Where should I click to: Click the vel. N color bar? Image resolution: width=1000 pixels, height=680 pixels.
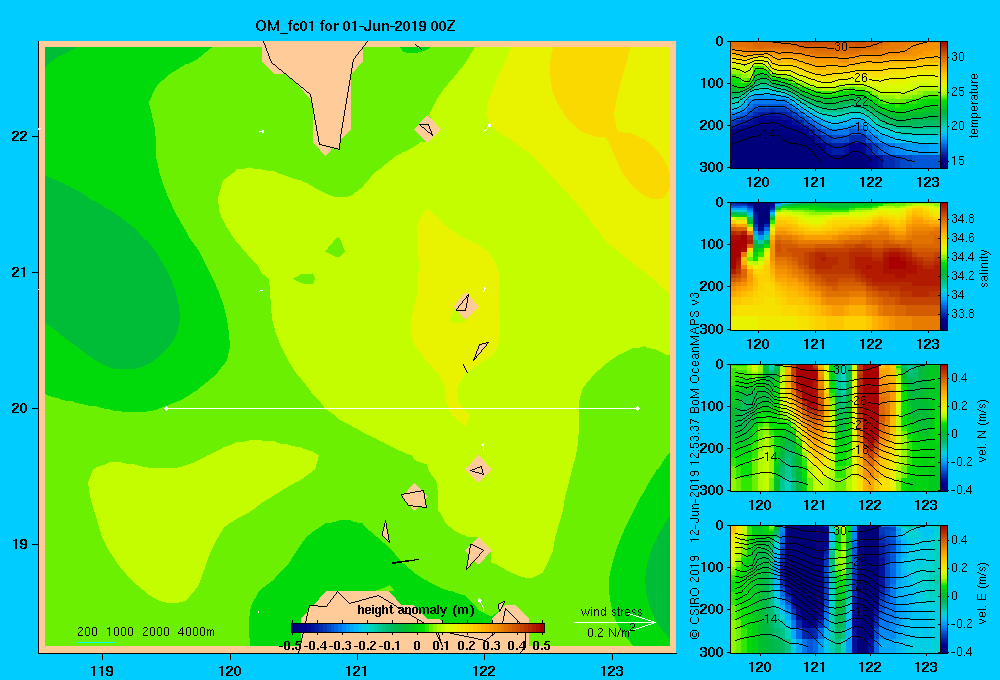(944, 427)
